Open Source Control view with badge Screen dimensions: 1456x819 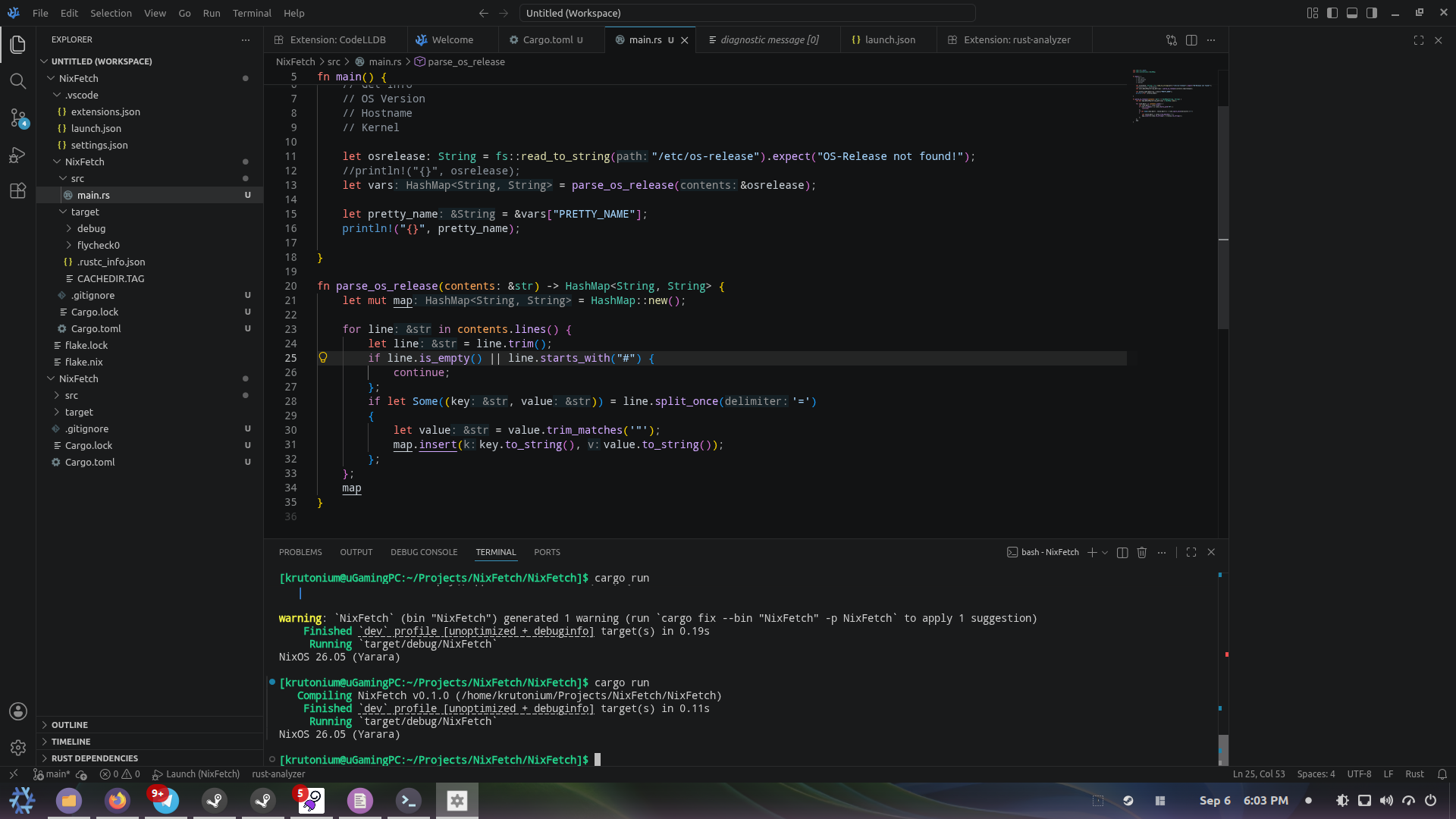(x=17, y=118)
